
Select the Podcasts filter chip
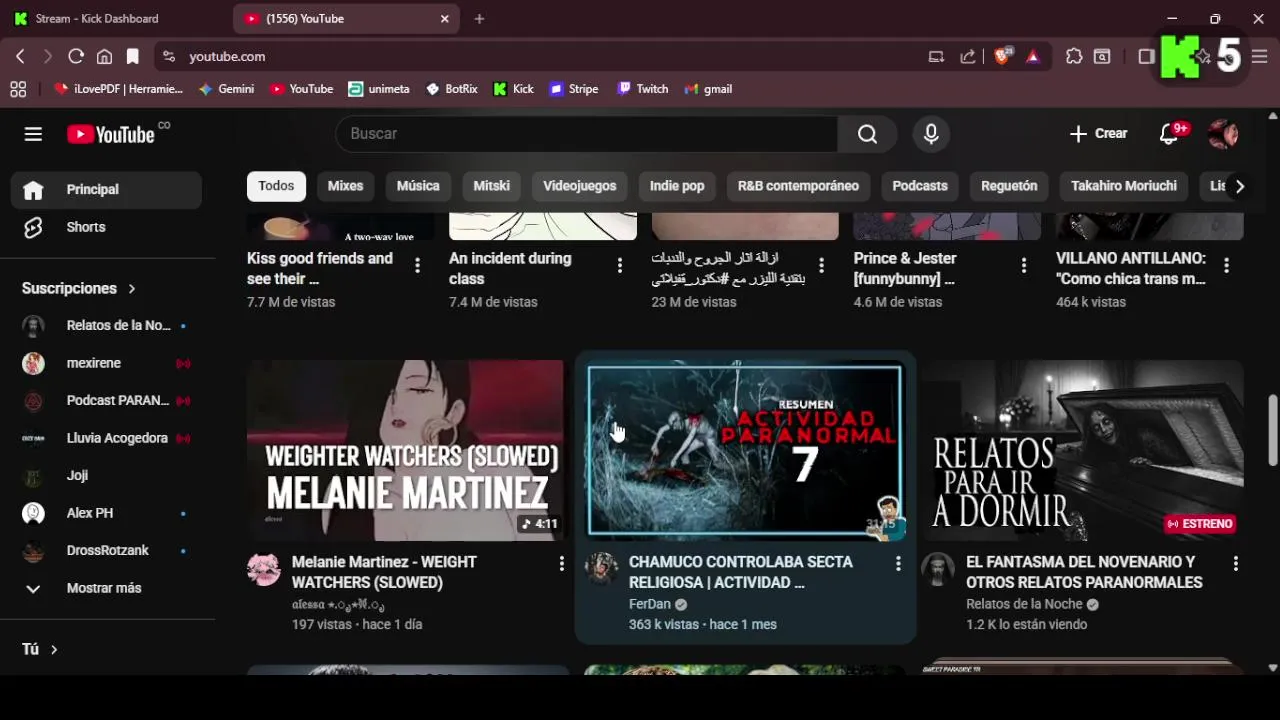920,186
